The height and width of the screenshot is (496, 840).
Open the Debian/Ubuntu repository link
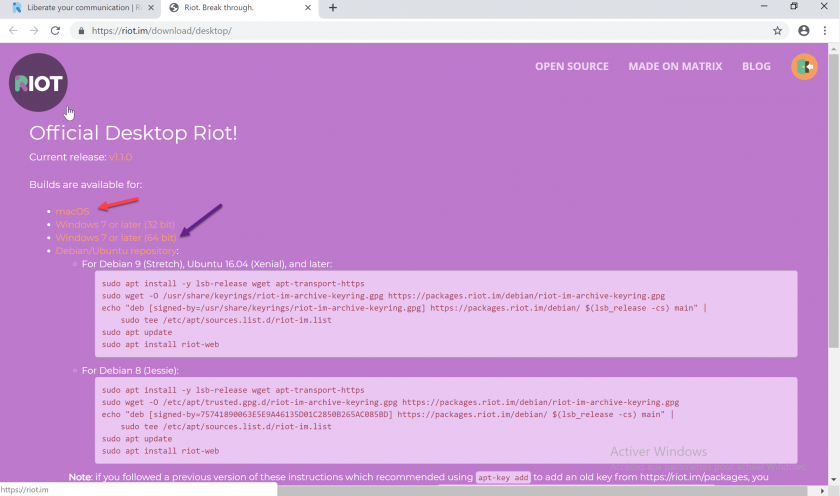(x=116, y=251)
